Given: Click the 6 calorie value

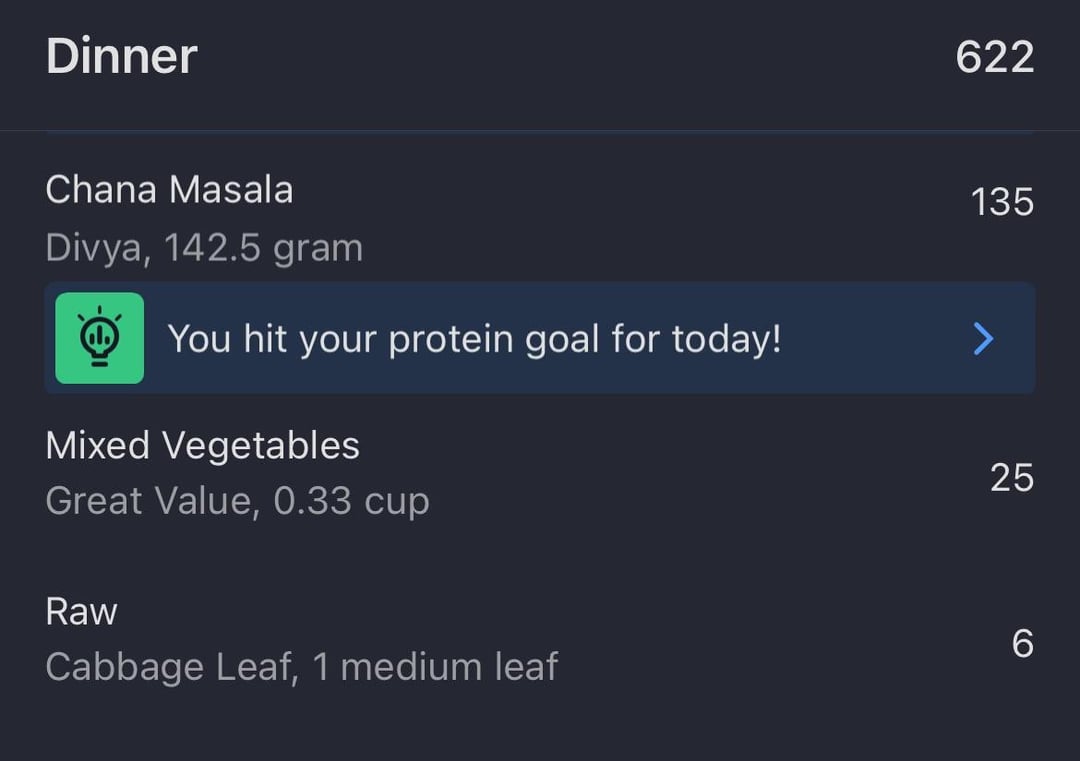Looking at the screenshot, I should 1022,643.
